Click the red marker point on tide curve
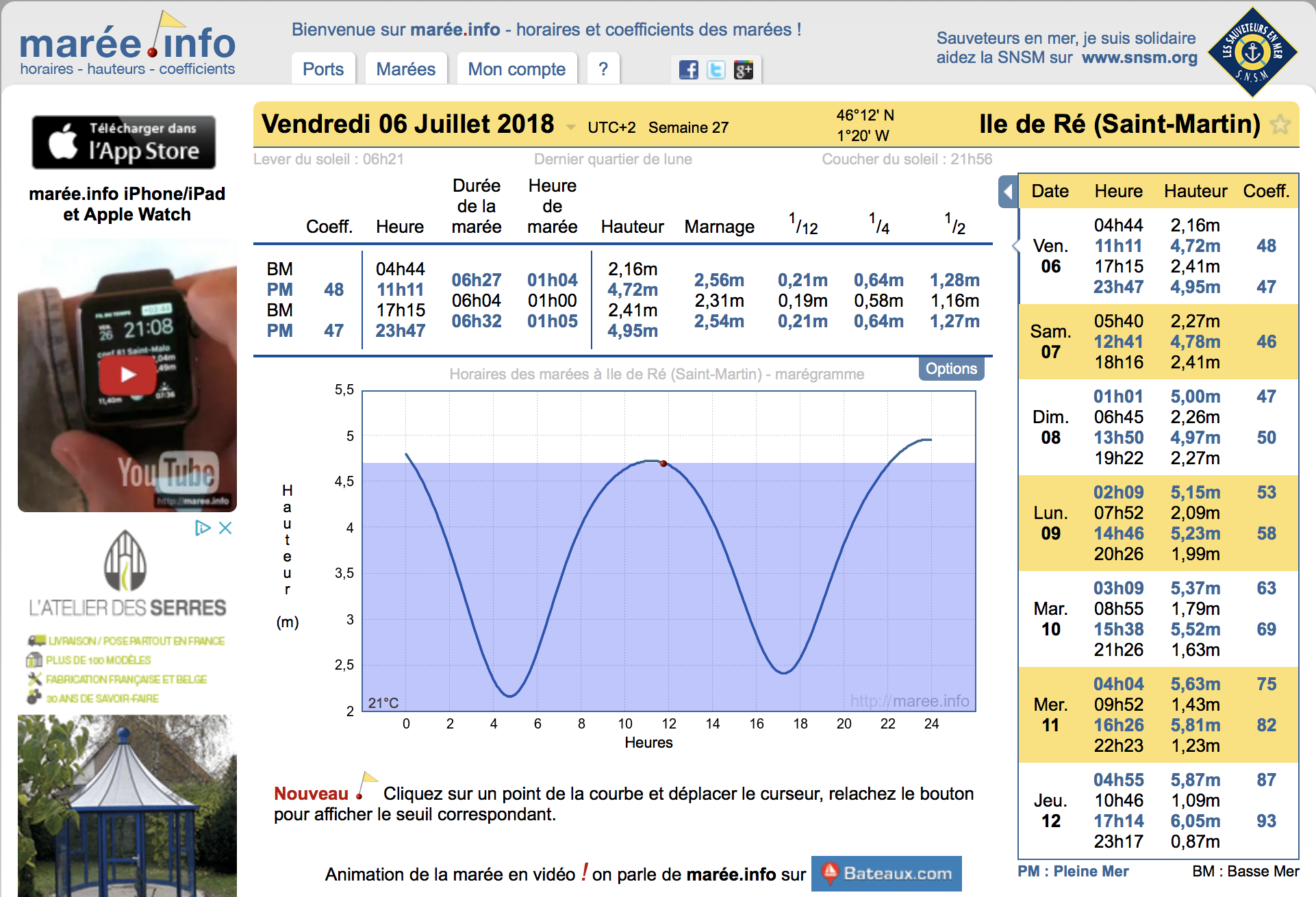This screenshot has height=897, width=1316. (x=663, y=464)
